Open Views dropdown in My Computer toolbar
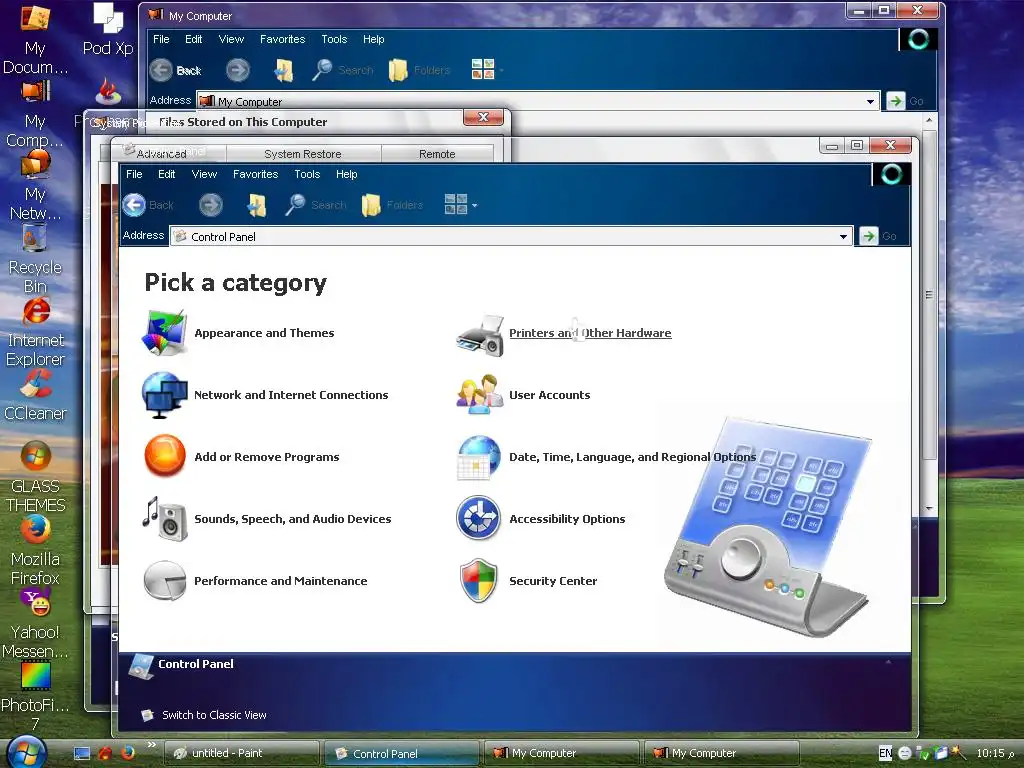The width and height of the screenshot is (1024, 768). [x=502, y=70]
